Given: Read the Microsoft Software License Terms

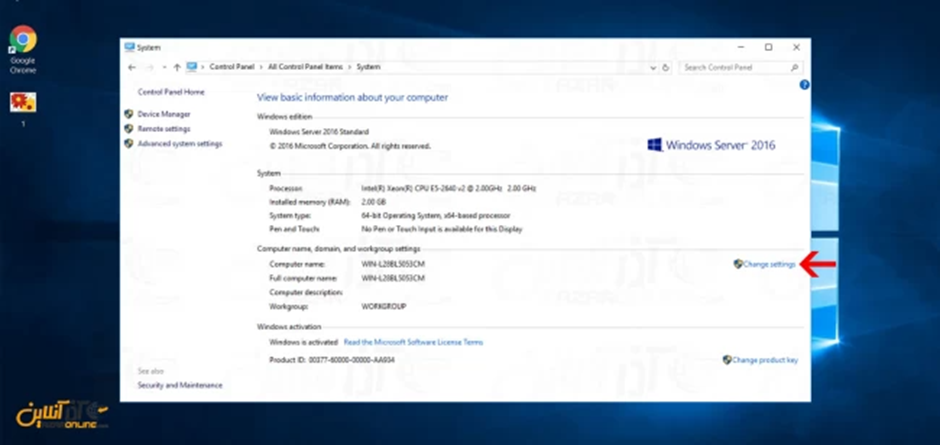Looking at the screenshot, I should (x=413, y=342).
